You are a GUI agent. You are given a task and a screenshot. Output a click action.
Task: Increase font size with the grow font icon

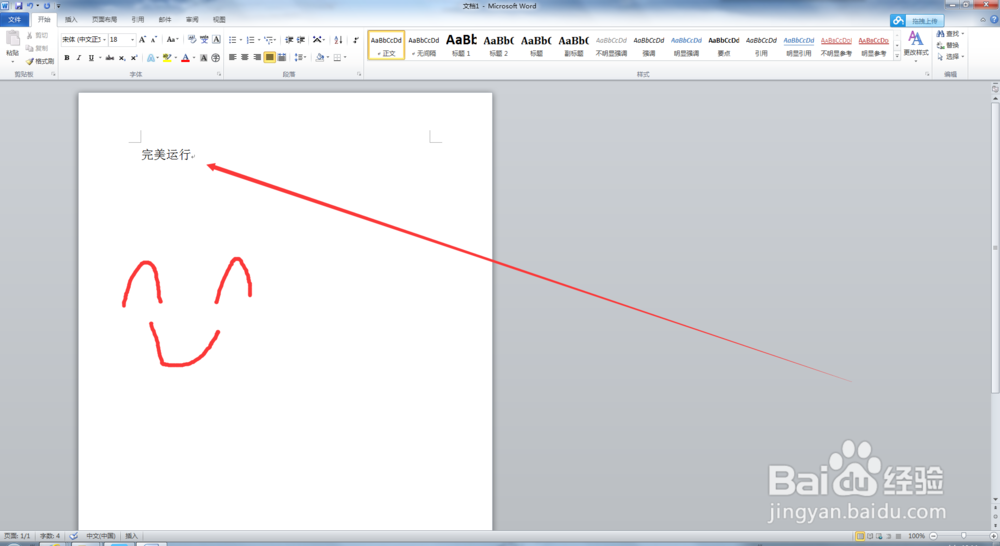click(x=142, y=40)
